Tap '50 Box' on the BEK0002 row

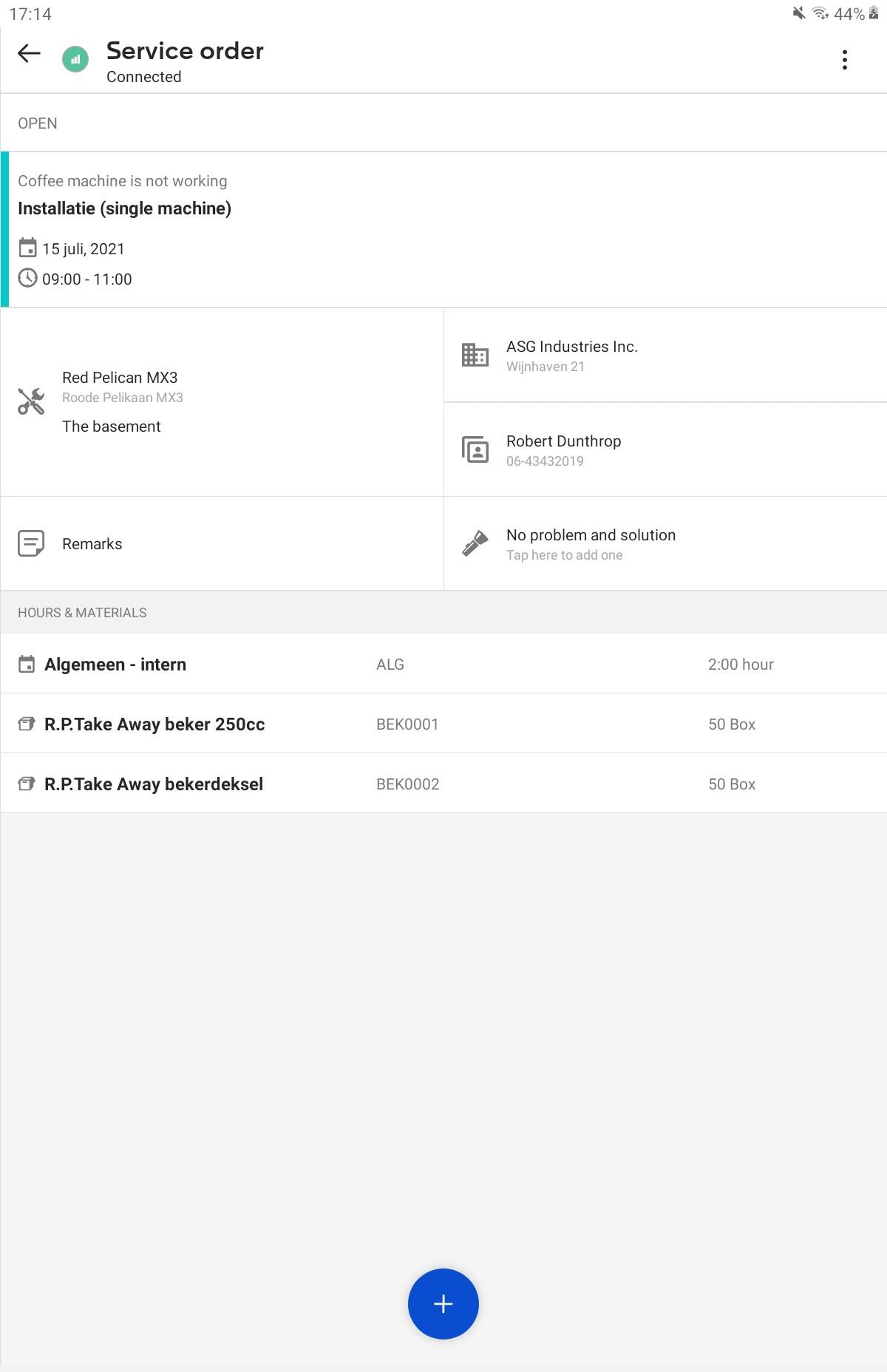(x=732, y=784)
